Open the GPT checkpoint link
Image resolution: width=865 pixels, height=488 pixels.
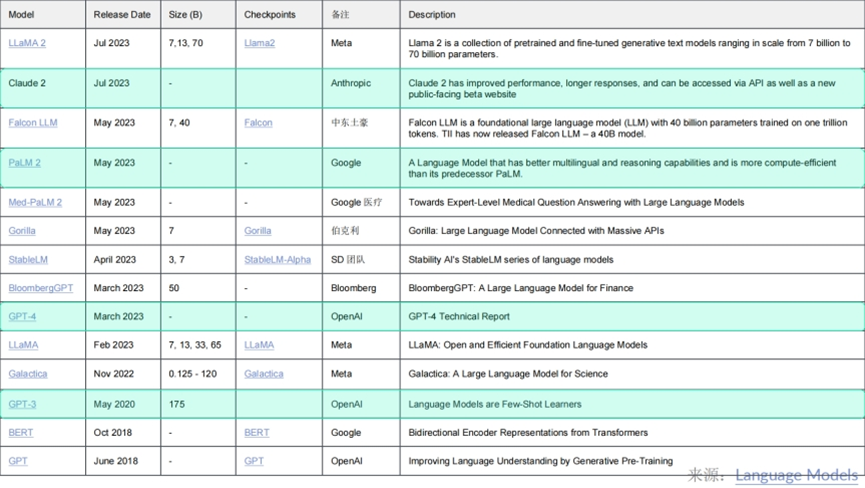tap(254, 461)
